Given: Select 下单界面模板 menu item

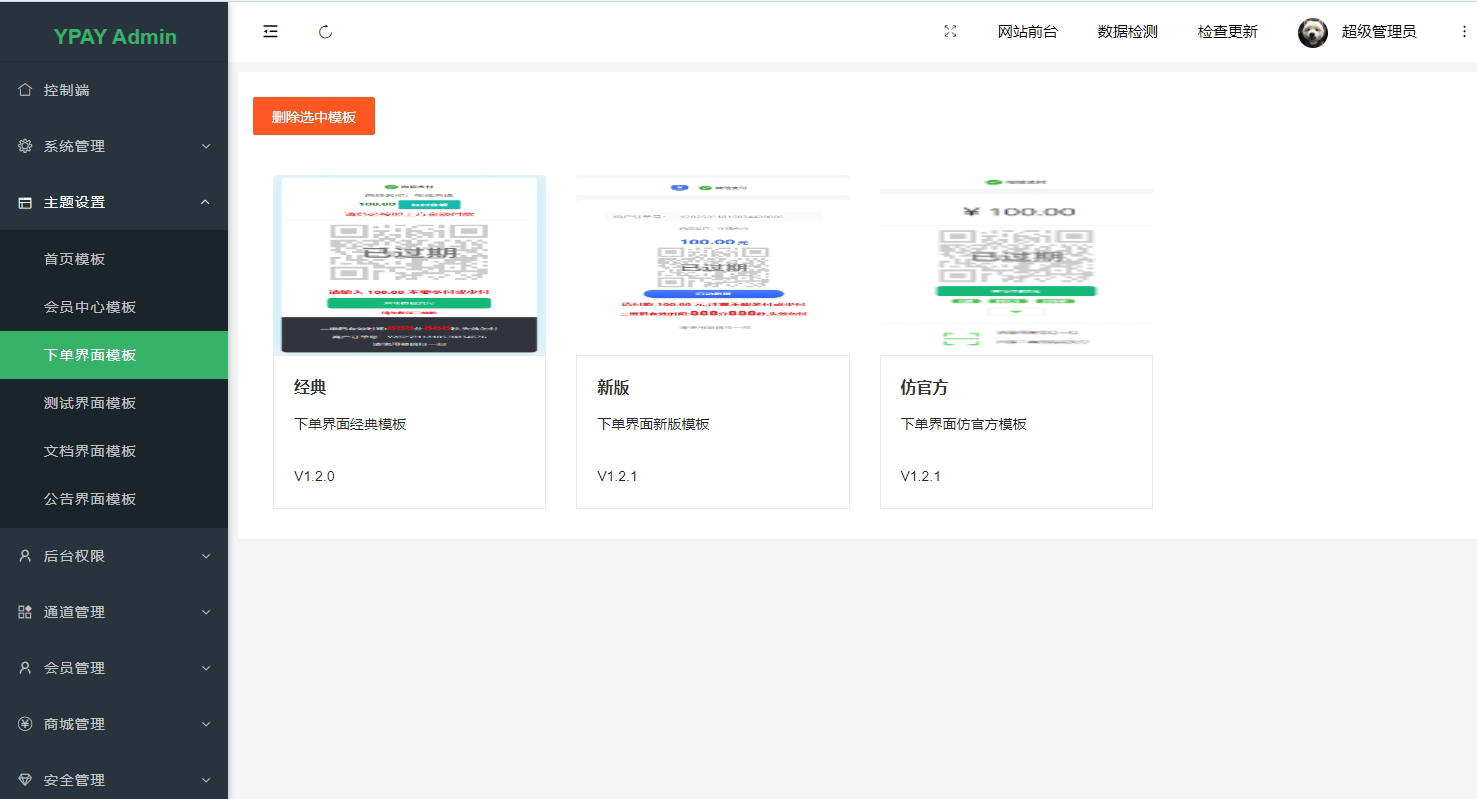Looking at the screenshot, I should click(114, 355).
